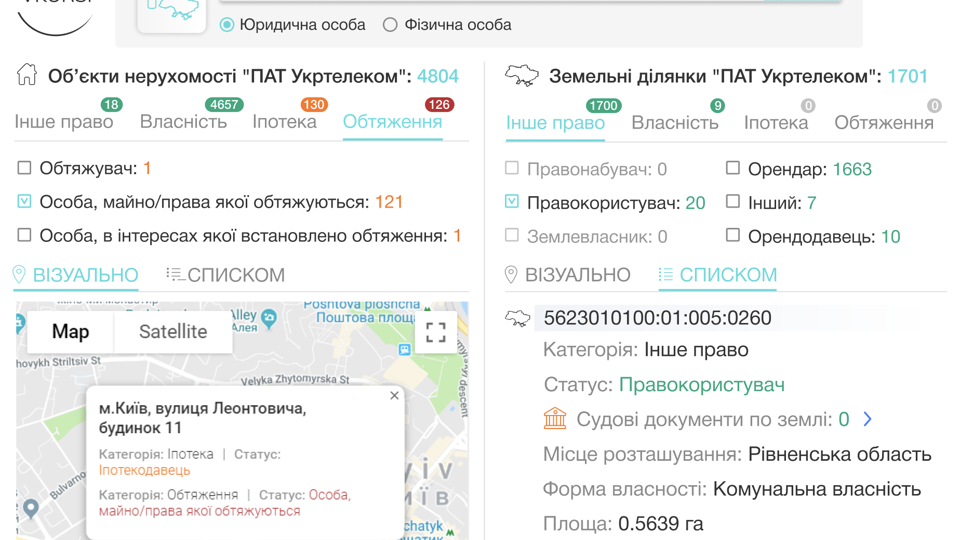
Task: Click the teal pin icon by left ВІЗУАЛЬНО
Action: coord(20,274)
